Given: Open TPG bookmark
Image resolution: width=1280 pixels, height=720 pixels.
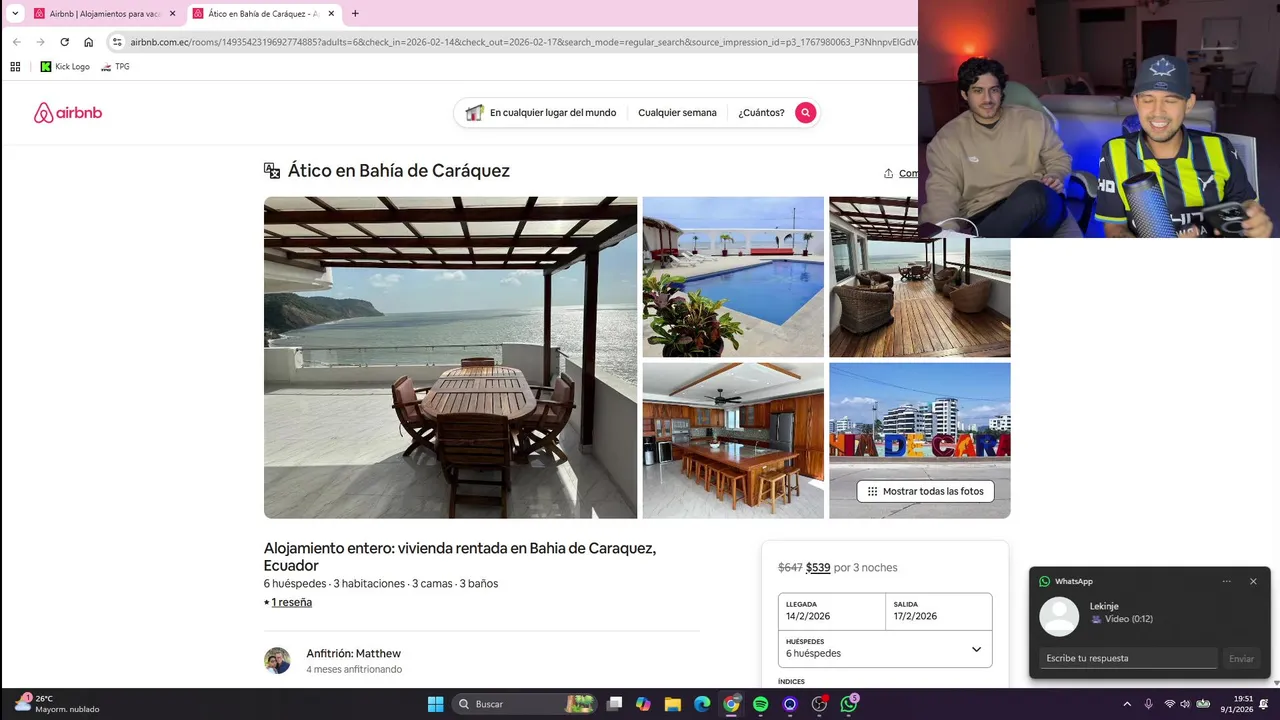Looking at the screenshot, I should 115,67.
